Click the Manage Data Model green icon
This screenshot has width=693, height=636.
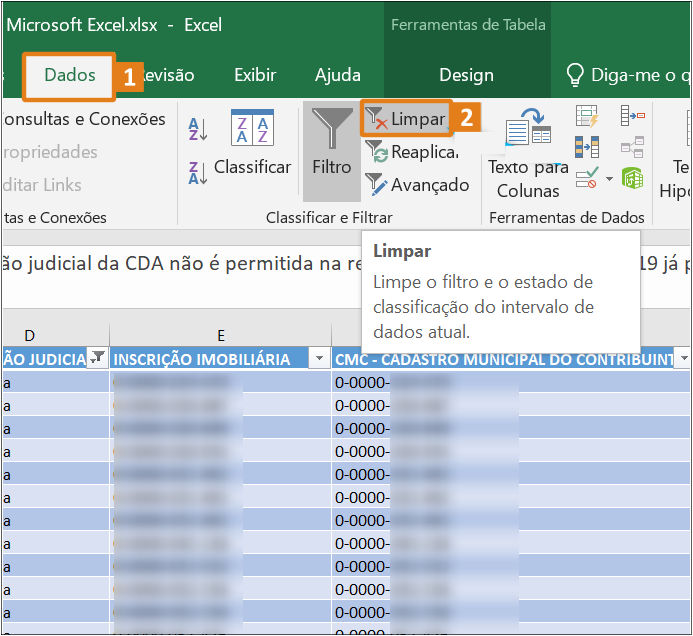pyautogui.click(x=632, y=179)
